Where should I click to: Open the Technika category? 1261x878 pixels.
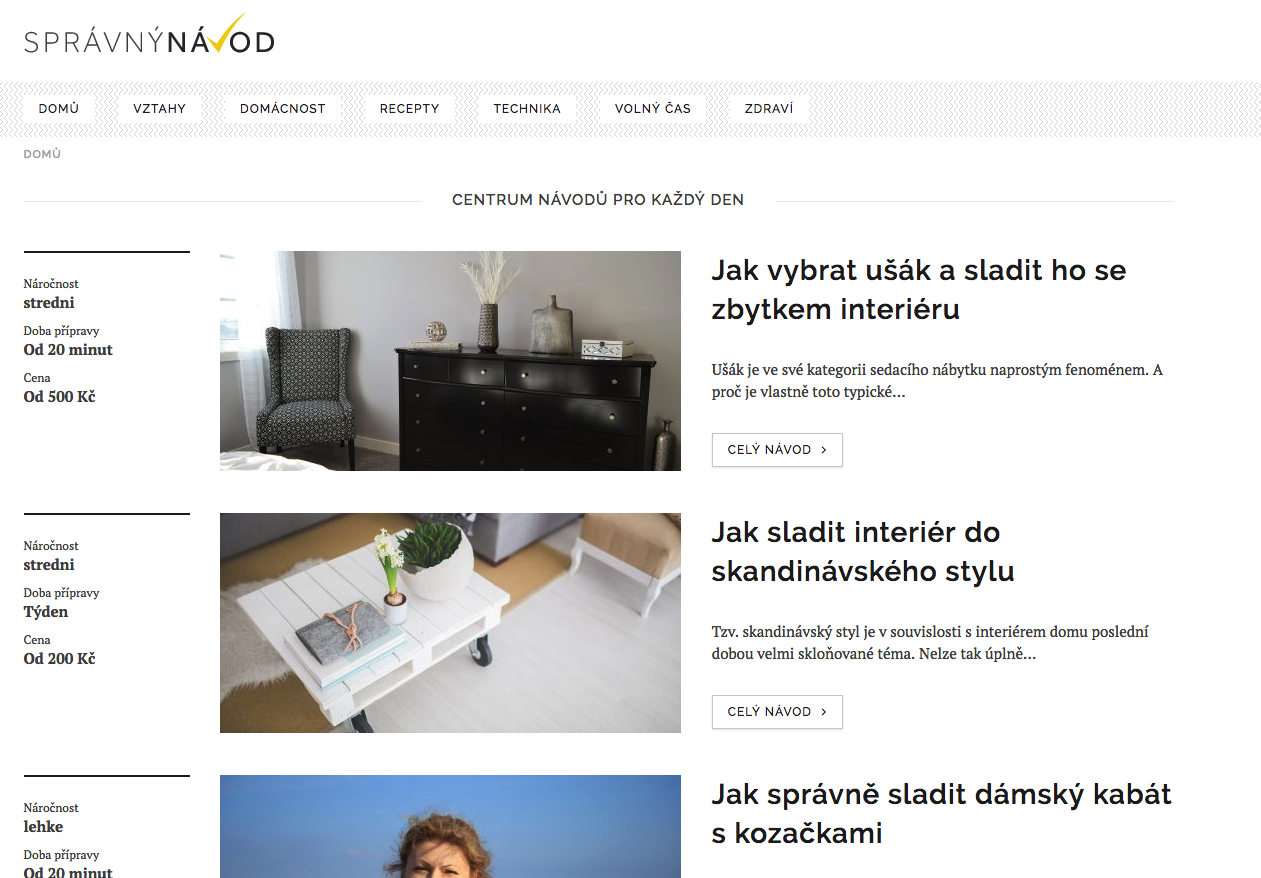point(527,108)
